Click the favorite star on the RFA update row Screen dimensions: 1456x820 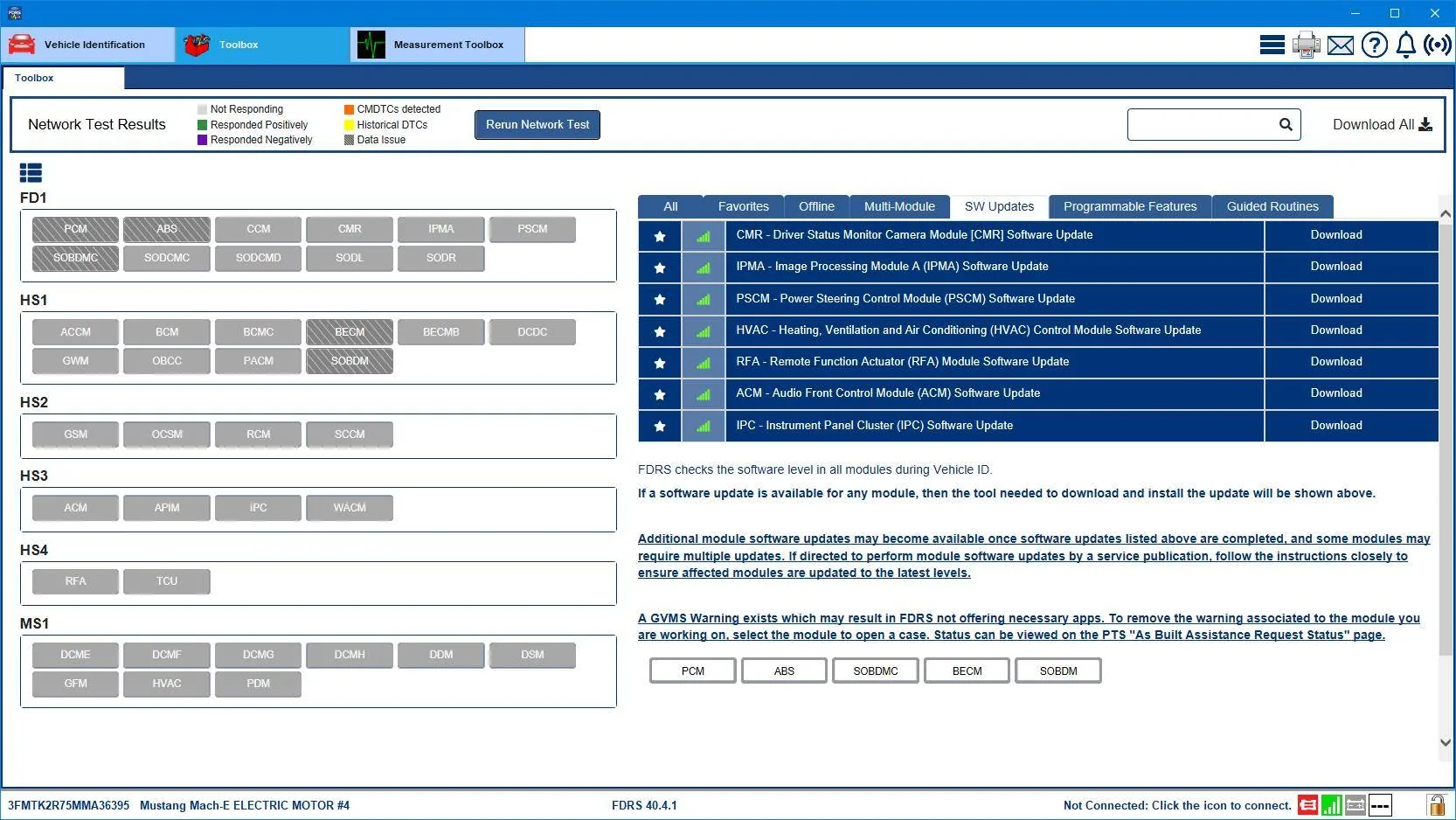point(660,362)
